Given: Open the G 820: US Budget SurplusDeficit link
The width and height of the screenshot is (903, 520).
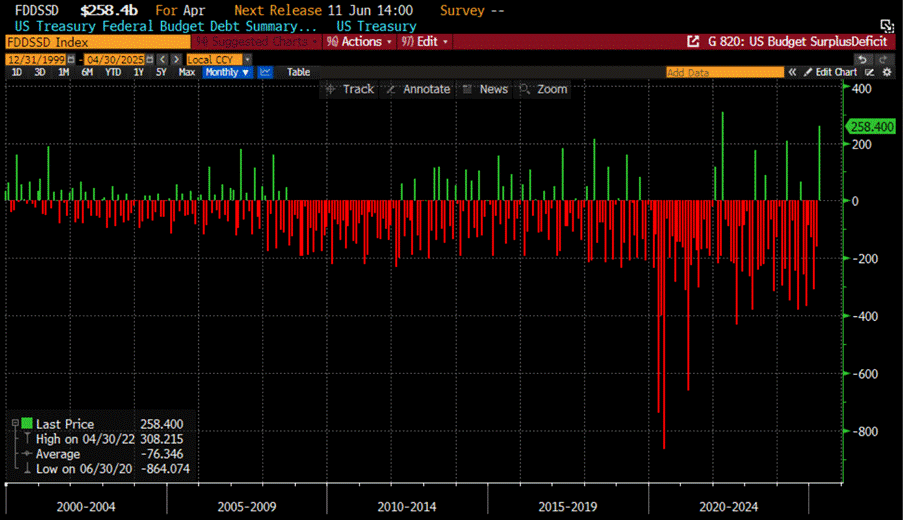Looking at the screenshot, I should pos(797,41).
